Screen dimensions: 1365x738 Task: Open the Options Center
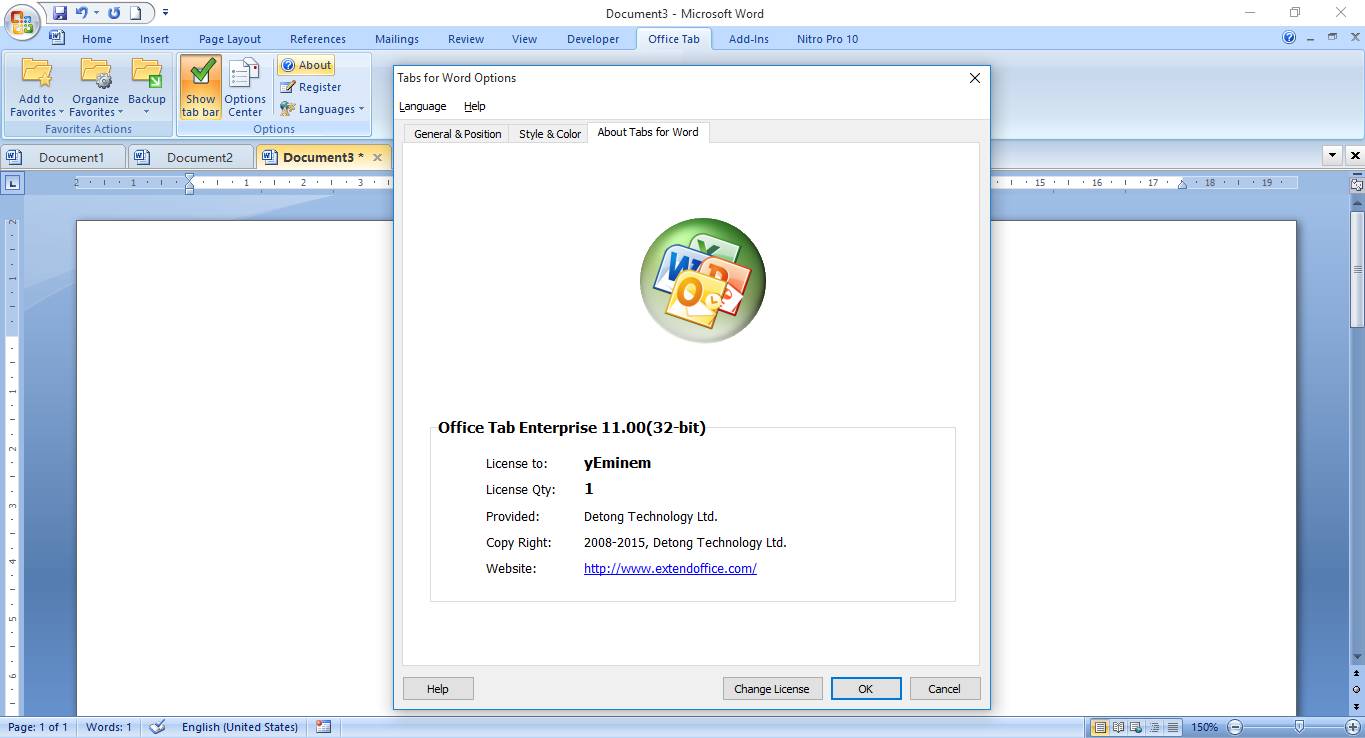click(x=245, y=87)
